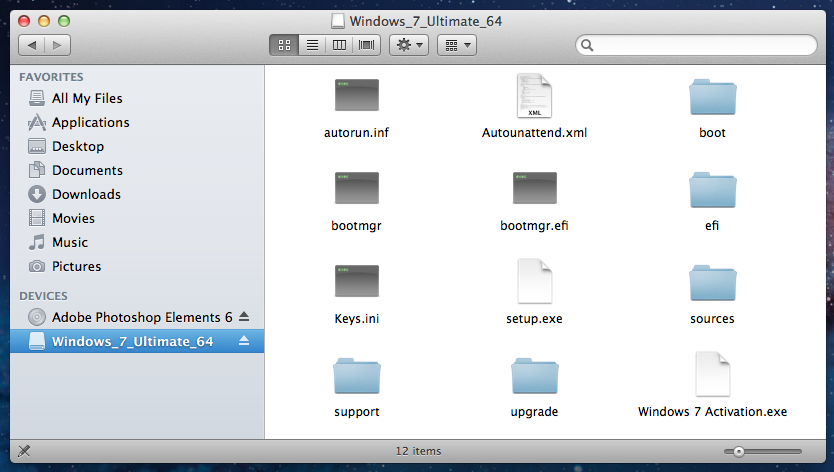Image resolution: width=834 pixels, height=472 pixels.
Task: Open the Action gear menu
Action: tap(409, 45)
